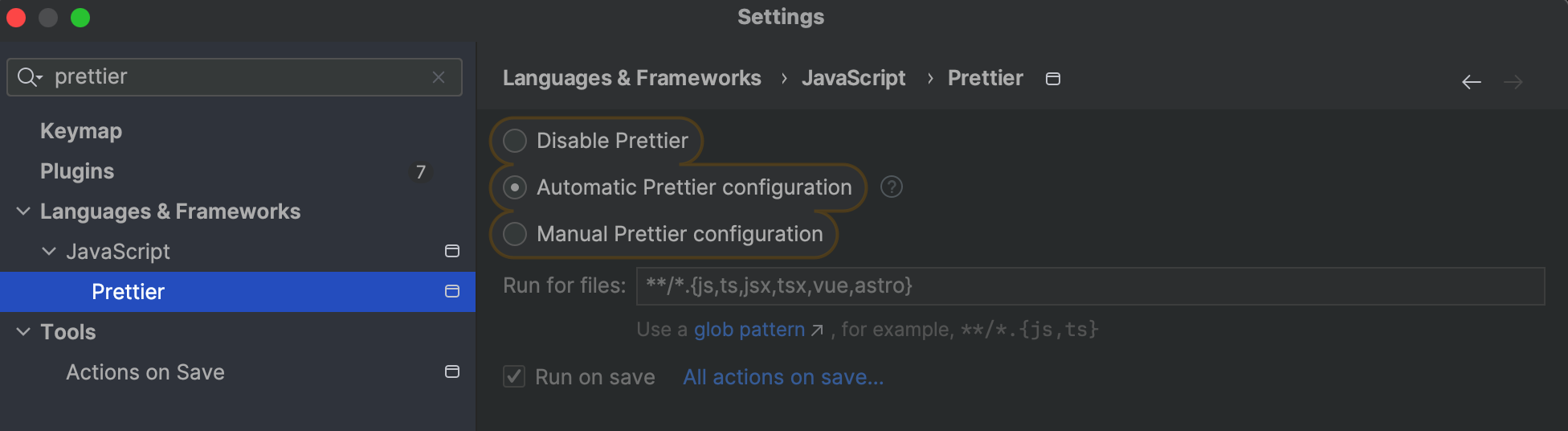Open help for Automatic Prettier configuration
The height and width of the screenshot is (431, 1568).
[891, 187]
